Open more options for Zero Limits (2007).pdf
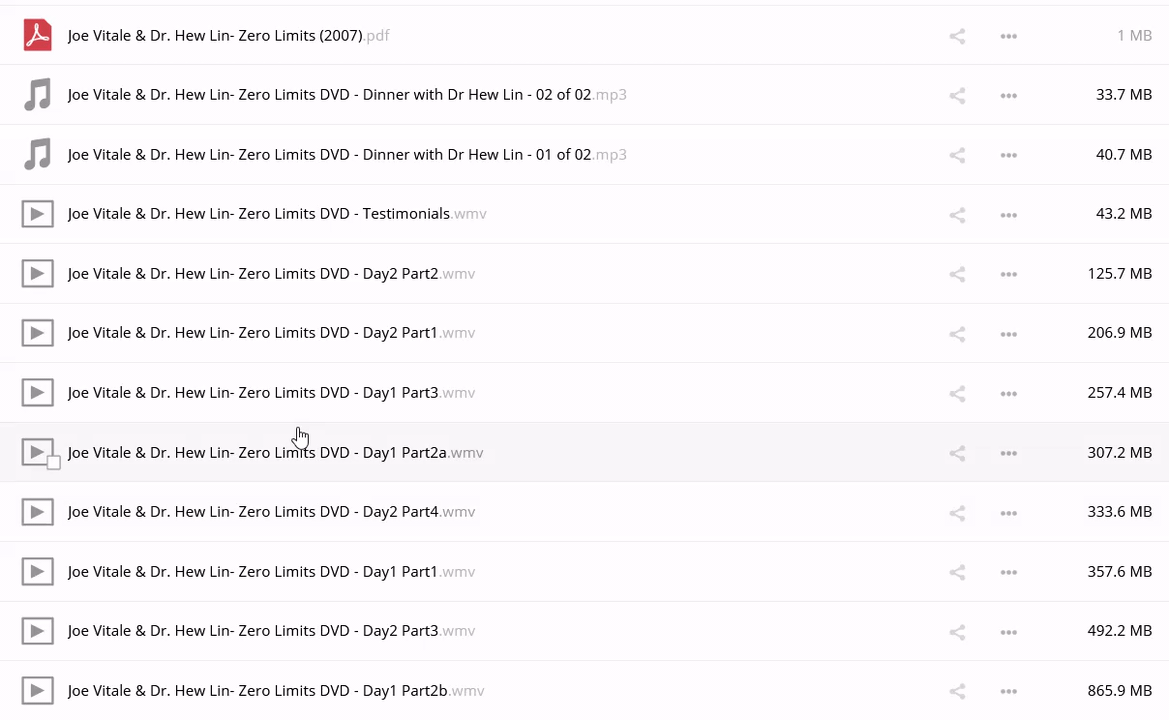1169x720 pixels. (1008, 36)
